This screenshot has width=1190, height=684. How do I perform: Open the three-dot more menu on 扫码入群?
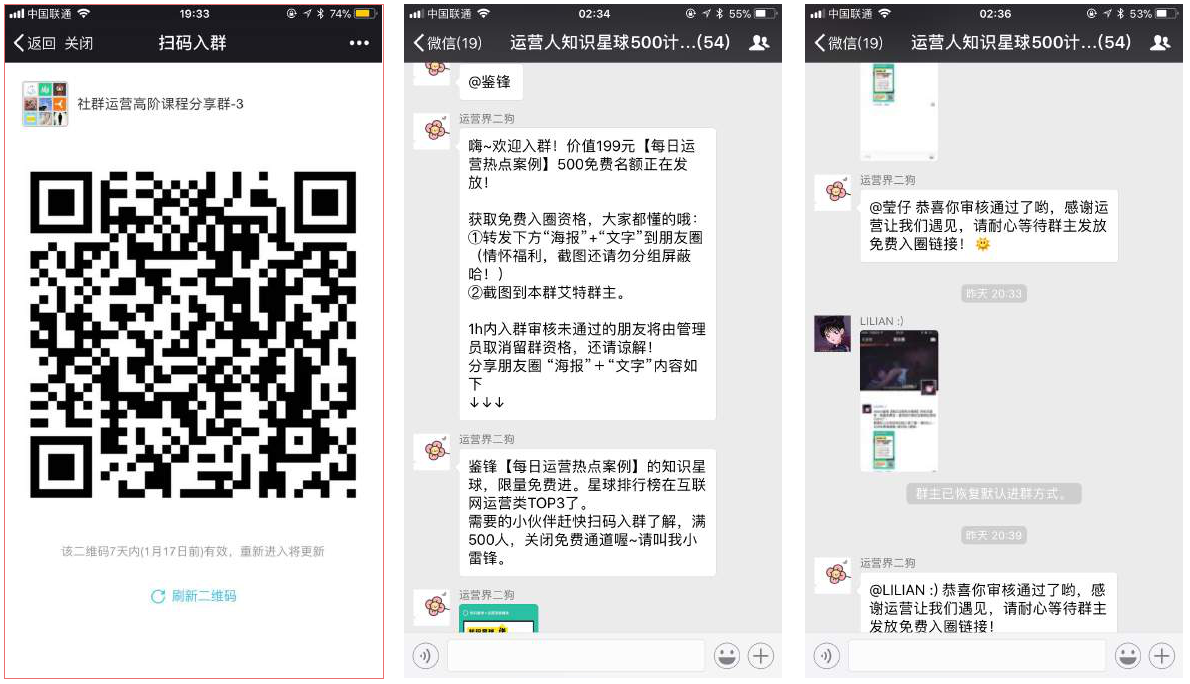[x=359, y=44]
